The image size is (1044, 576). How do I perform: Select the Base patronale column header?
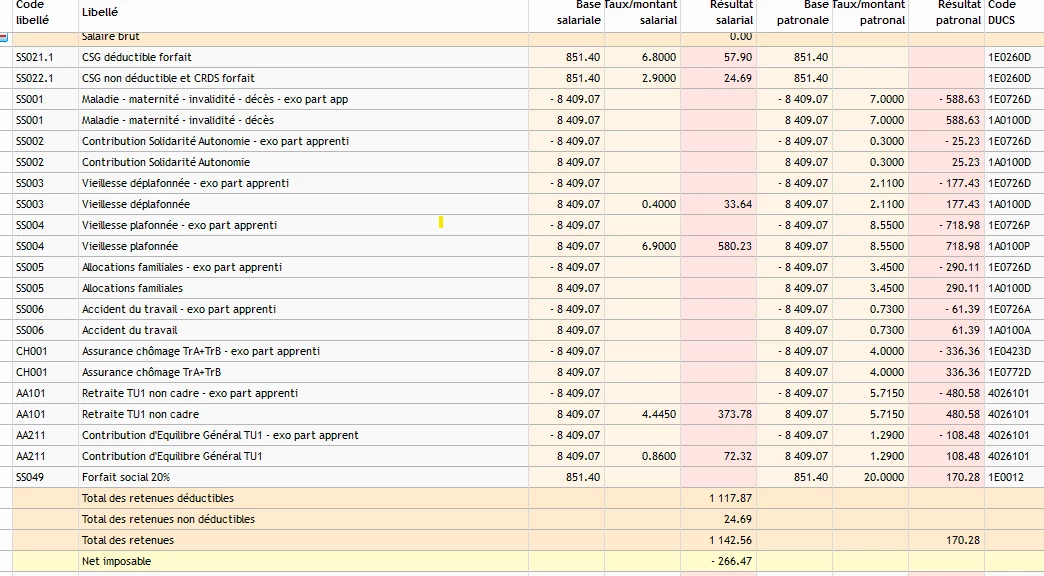pyautogui.click(x=802, y=12)
